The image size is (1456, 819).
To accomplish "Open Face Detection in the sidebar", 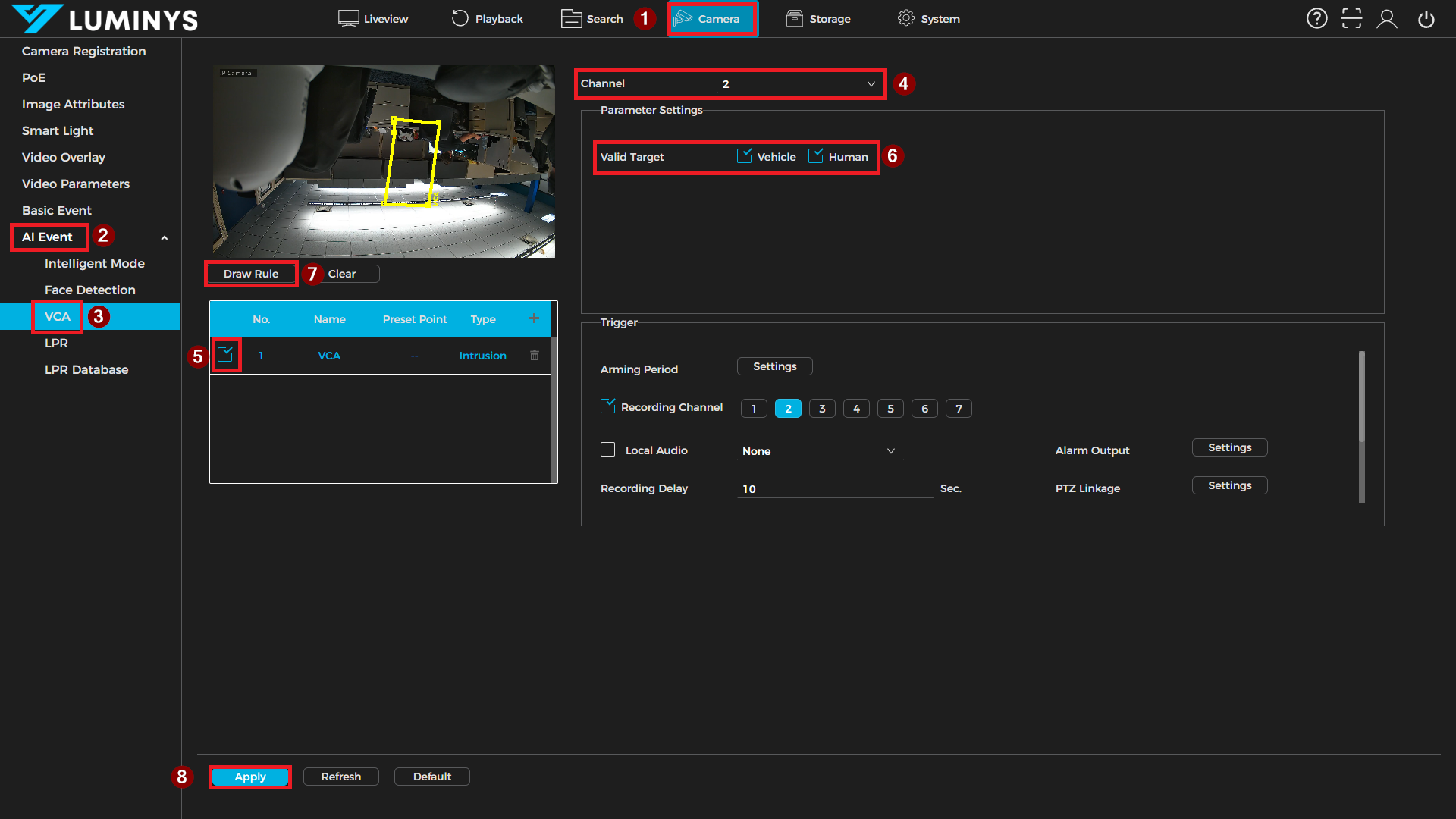I will tap(89, 290).
